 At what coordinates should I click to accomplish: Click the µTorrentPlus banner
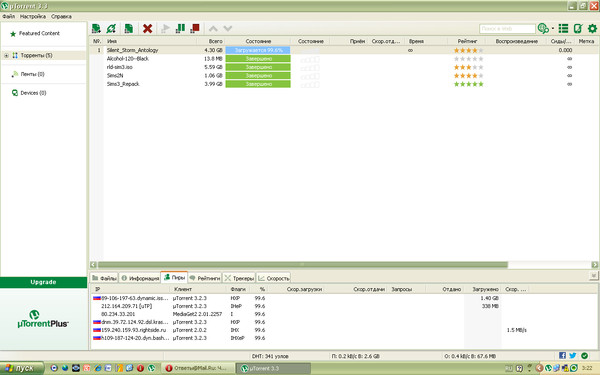coord(43,319)
